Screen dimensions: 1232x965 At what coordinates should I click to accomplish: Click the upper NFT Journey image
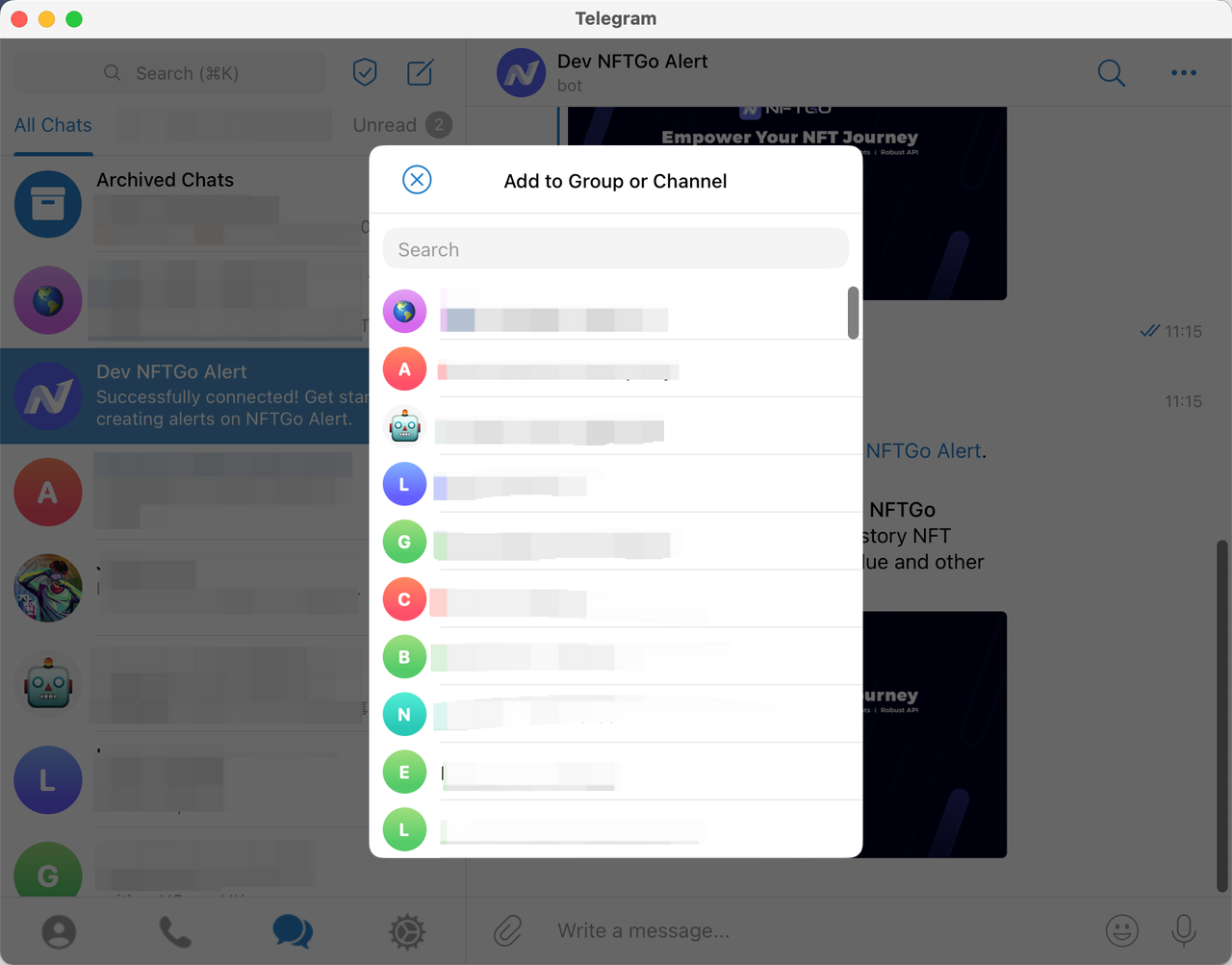click(x=934, y=203)
